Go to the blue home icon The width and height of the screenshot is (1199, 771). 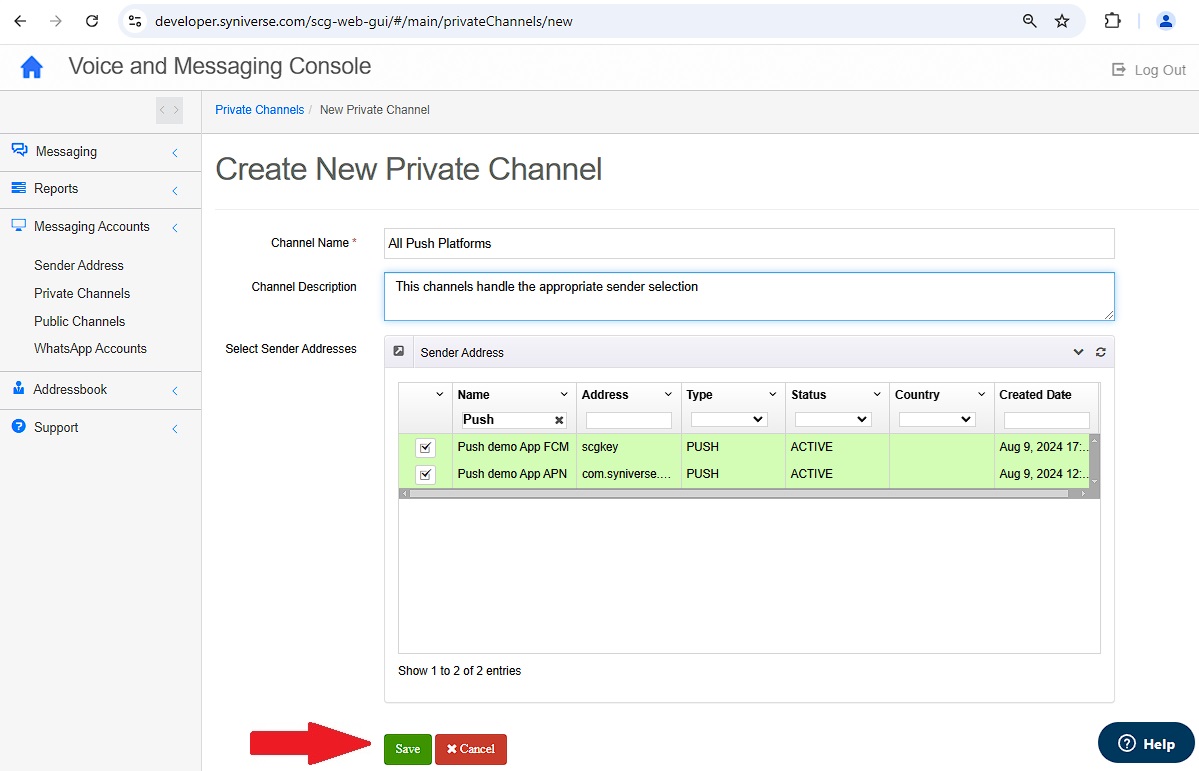pos(31,67)
